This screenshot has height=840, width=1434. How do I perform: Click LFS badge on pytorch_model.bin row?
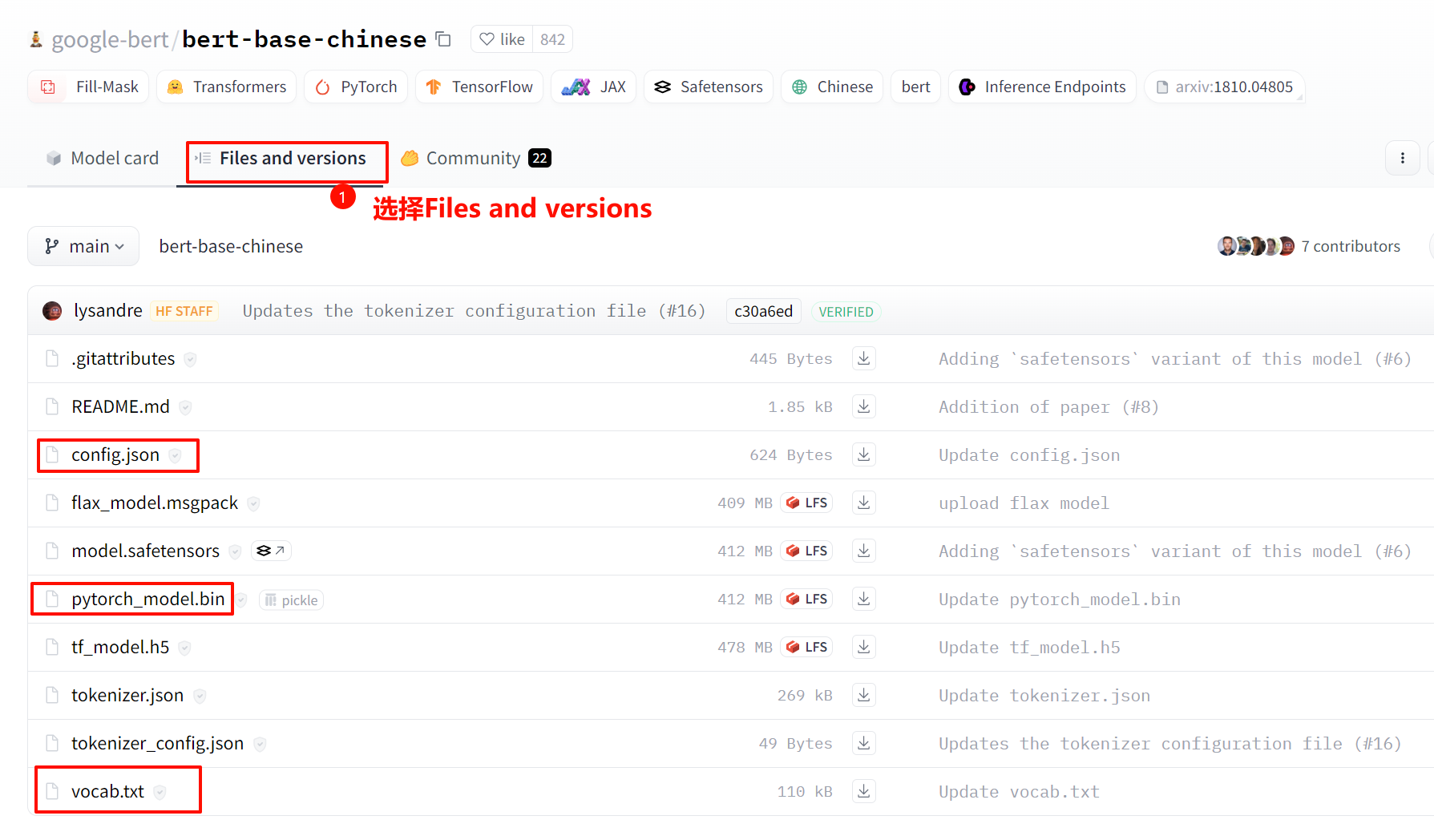point(806,599)
